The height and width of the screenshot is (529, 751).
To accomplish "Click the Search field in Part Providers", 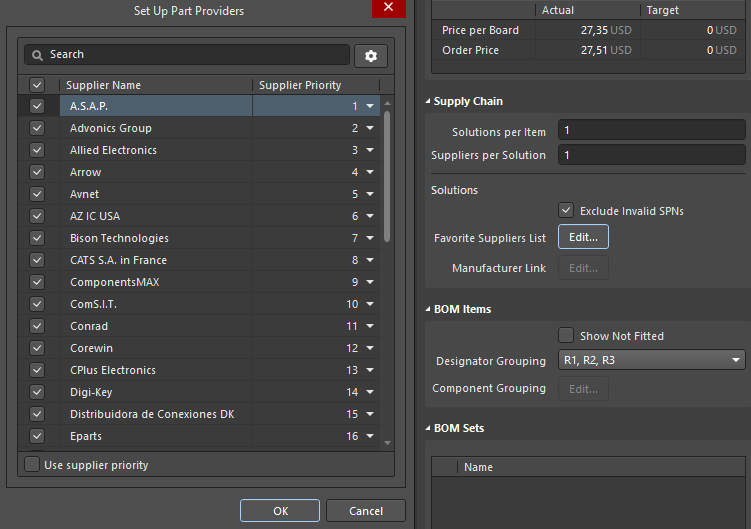I will (187, 55).
